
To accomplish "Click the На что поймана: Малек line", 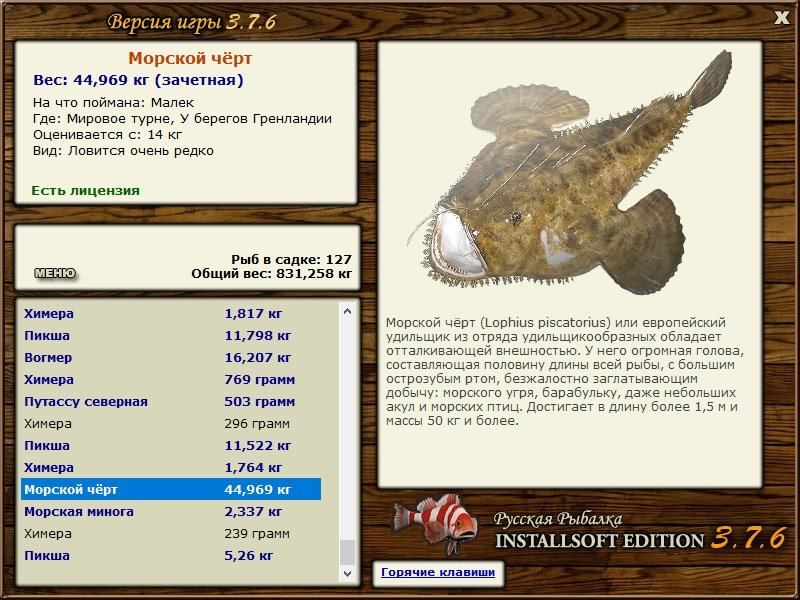I will [113, 103].
